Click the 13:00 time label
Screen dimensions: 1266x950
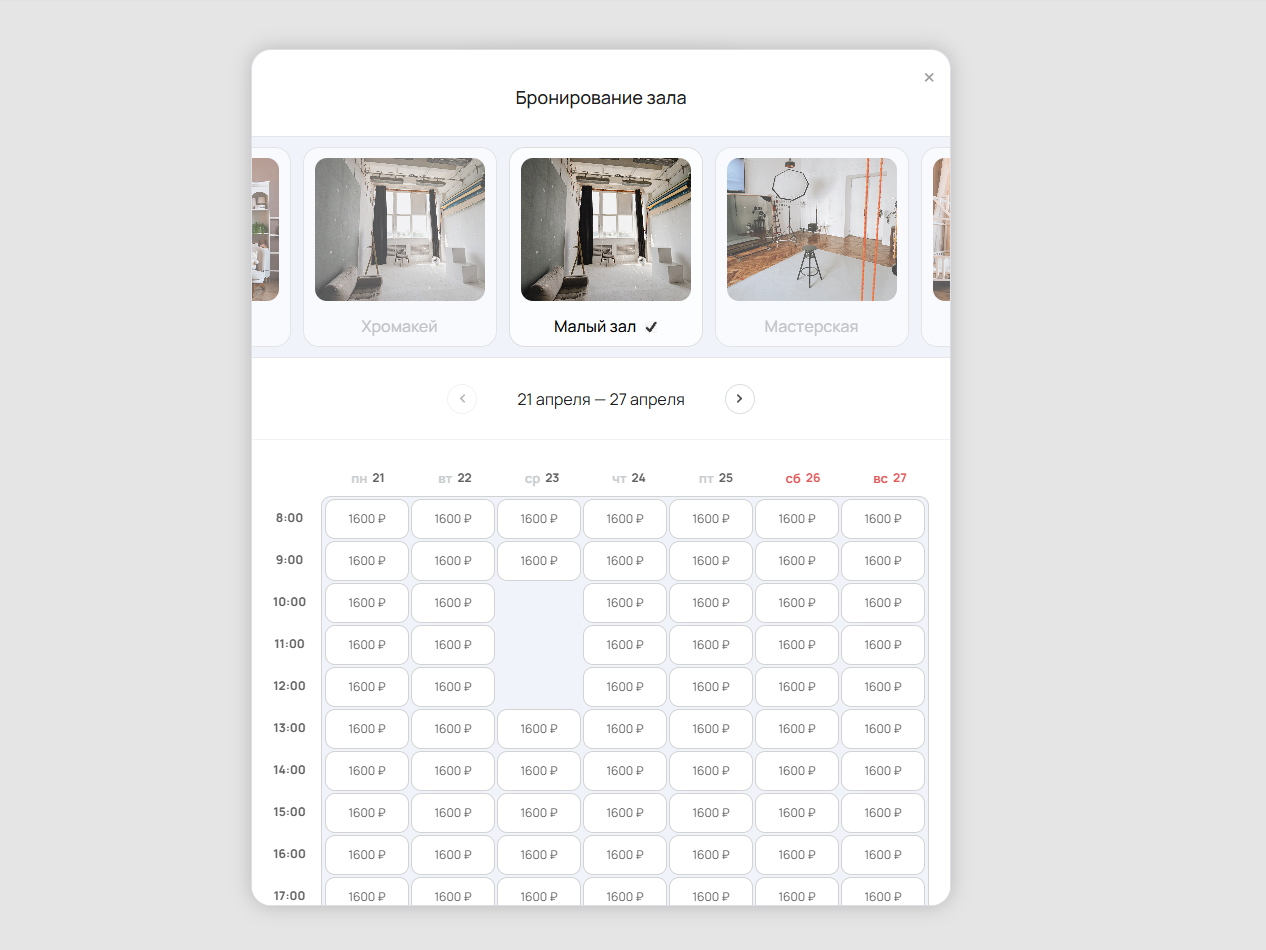[x=289, y=728]
